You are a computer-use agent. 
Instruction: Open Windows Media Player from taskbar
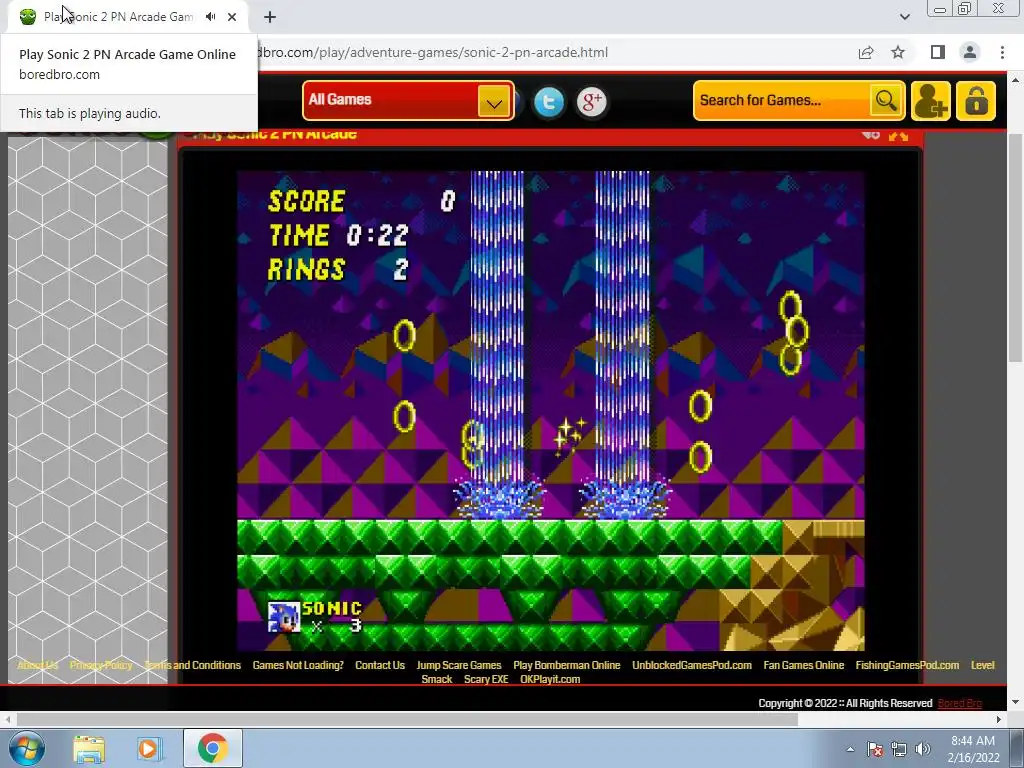(149, 748)
